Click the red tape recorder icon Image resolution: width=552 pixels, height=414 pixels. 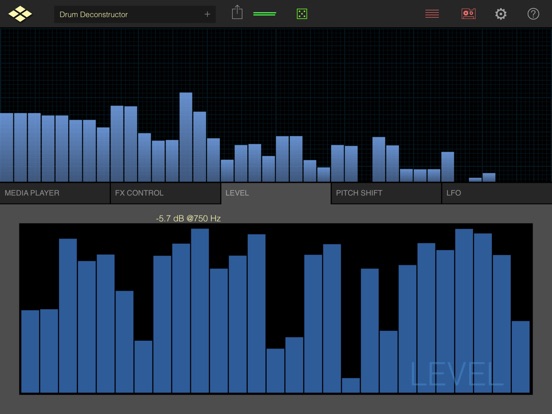coord(469,14)
